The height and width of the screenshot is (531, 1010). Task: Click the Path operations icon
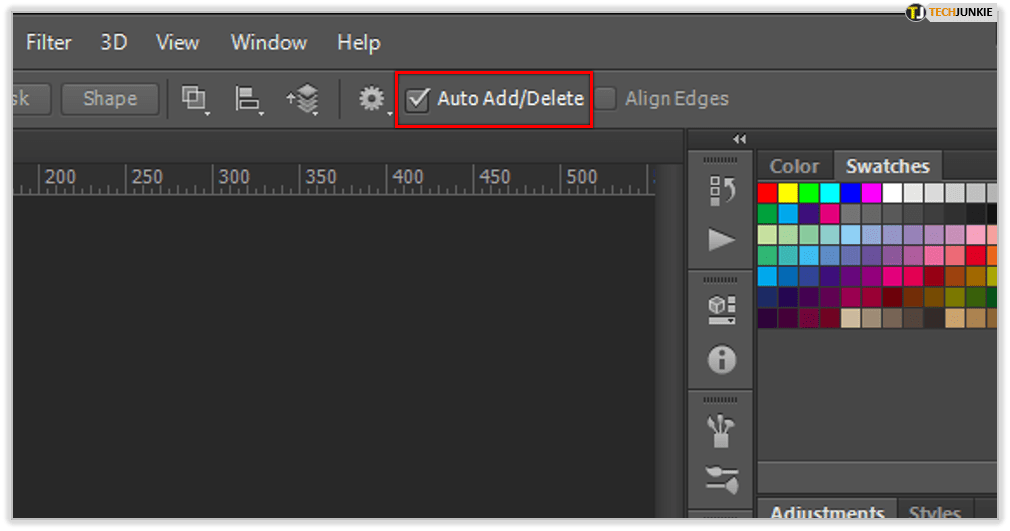tap(193, 98)
